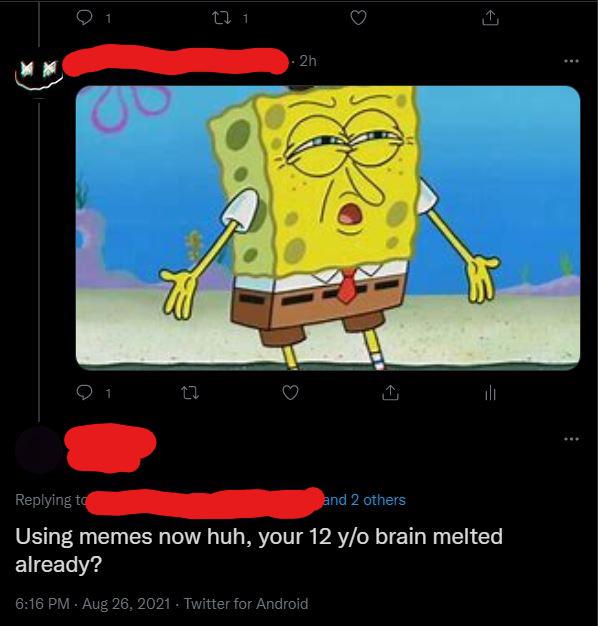Viewport: 598px width, 626px height.
Task: Share the top tweet using upload icon
Action: [490, 18]
